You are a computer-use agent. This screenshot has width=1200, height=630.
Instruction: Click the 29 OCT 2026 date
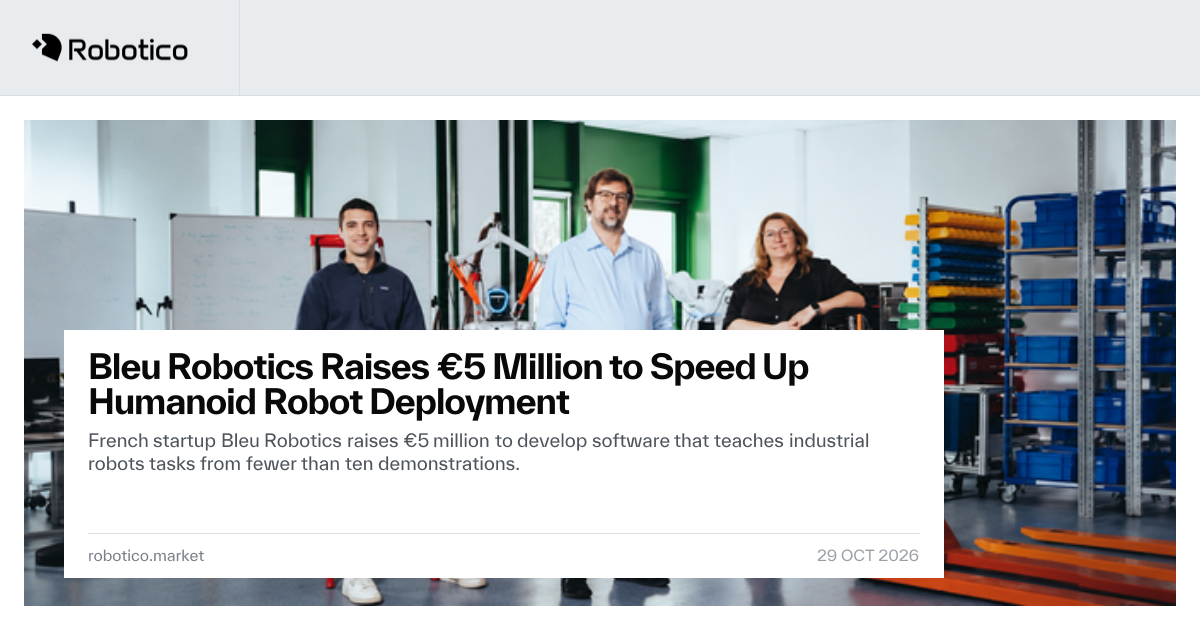868,555
